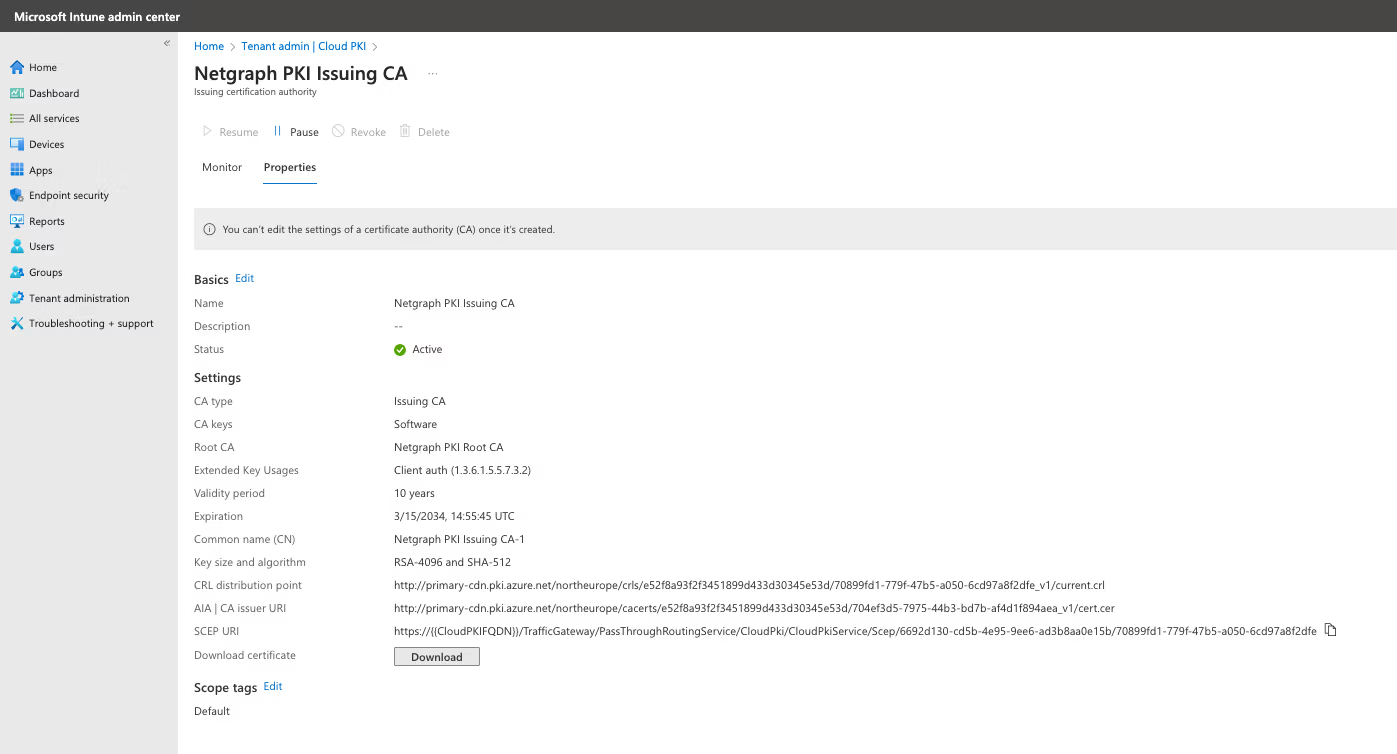Viewport: 1397px width, 754px height.
Task: Open the Groups menu item
Action: click(46, 272)
